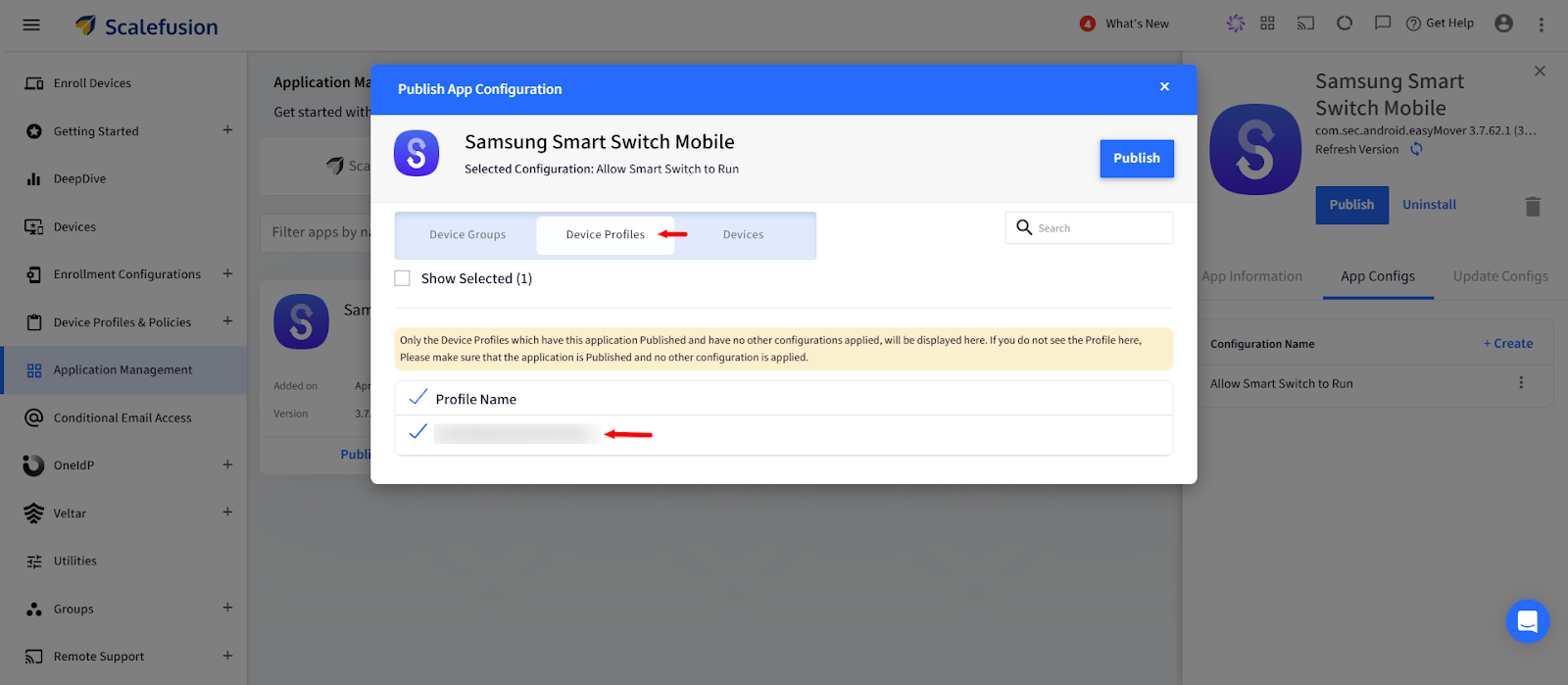Screen dimensions: 1568x685
Task: Switch to Devices tab in dialog
Action: point(743,235)
